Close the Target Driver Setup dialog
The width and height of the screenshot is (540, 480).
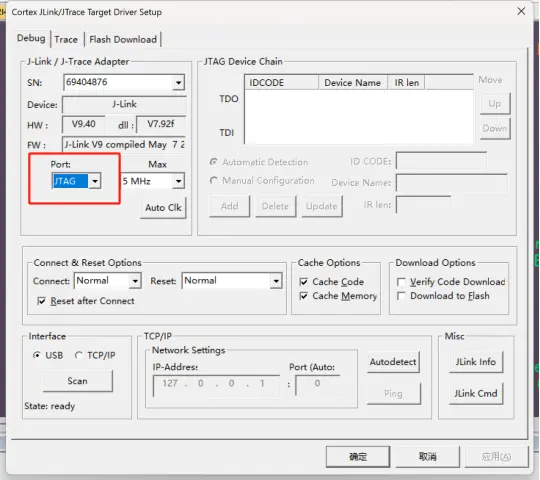tap(521, 11)
